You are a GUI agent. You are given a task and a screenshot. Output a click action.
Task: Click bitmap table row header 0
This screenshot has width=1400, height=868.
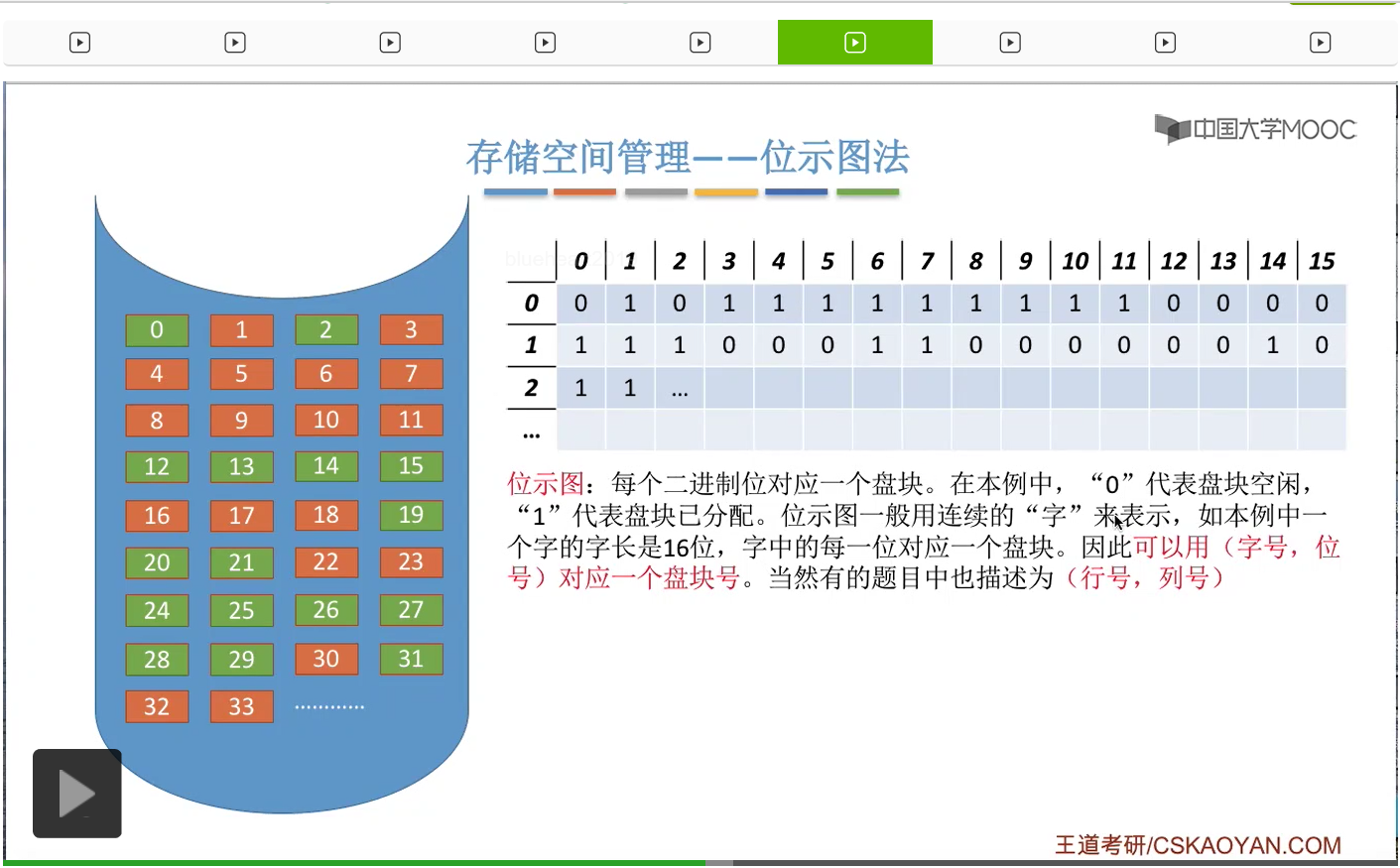(532, 304)
